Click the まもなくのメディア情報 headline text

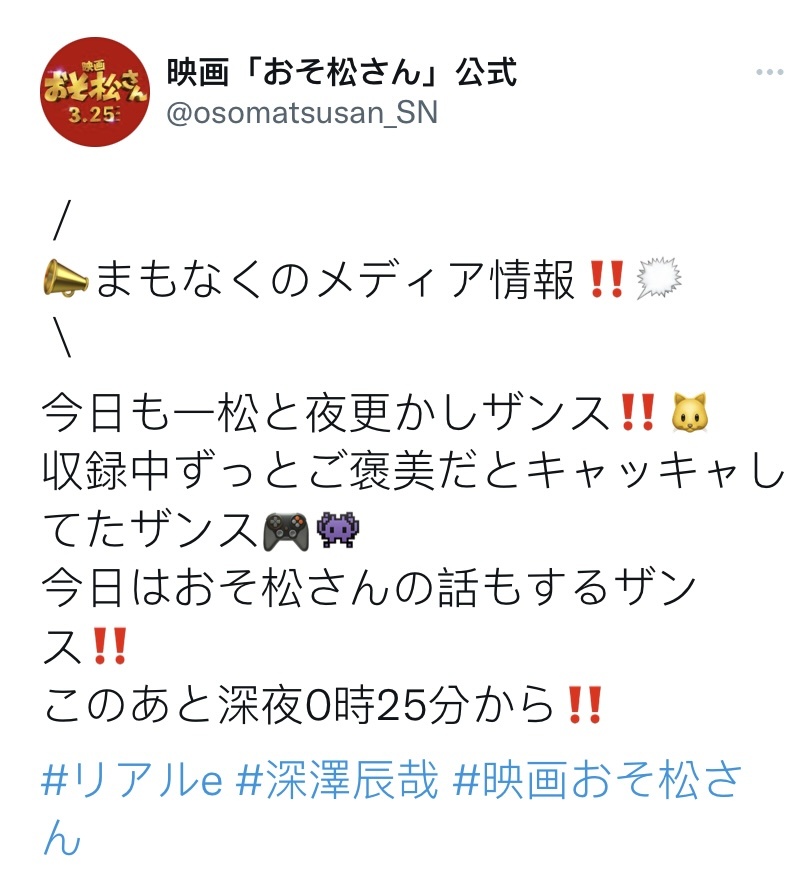tap(335, 279)
